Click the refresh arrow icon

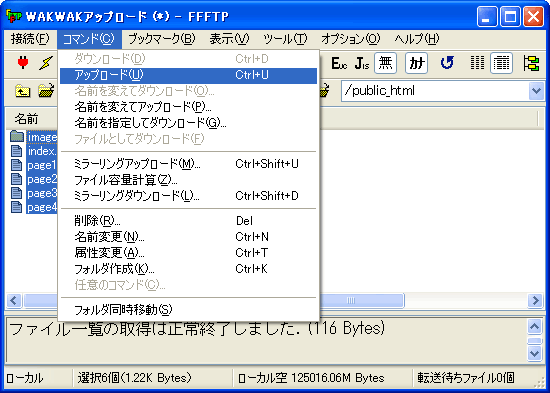pyautogui.click(x=447, y=63)
